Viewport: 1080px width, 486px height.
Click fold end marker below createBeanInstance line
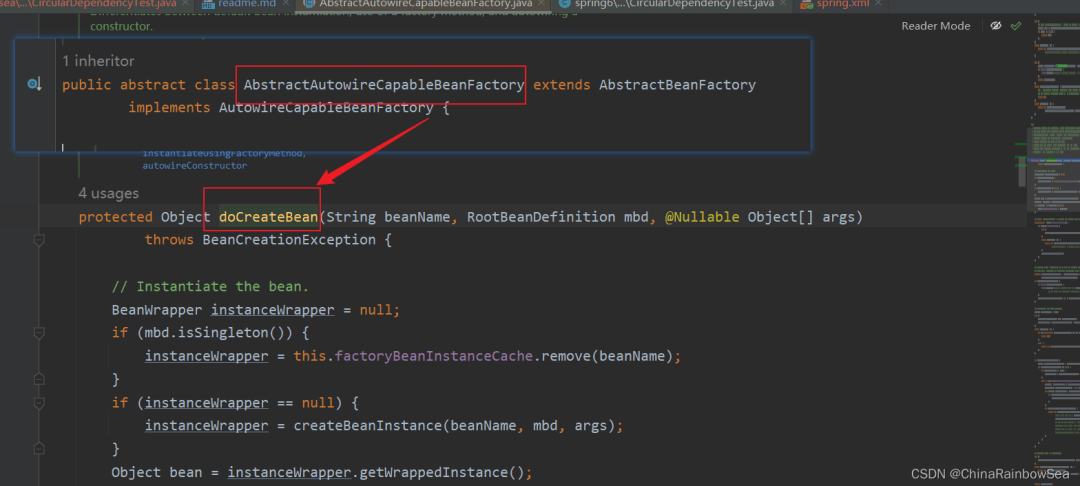tap(39, 449)
